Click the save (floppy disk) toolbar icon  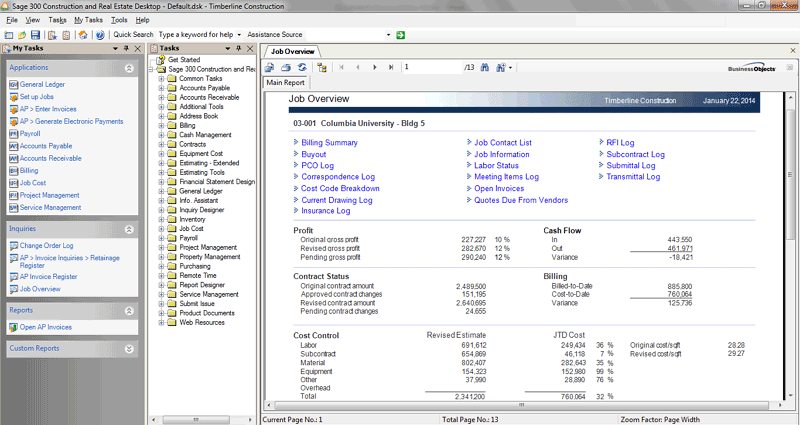coord(35,35)
